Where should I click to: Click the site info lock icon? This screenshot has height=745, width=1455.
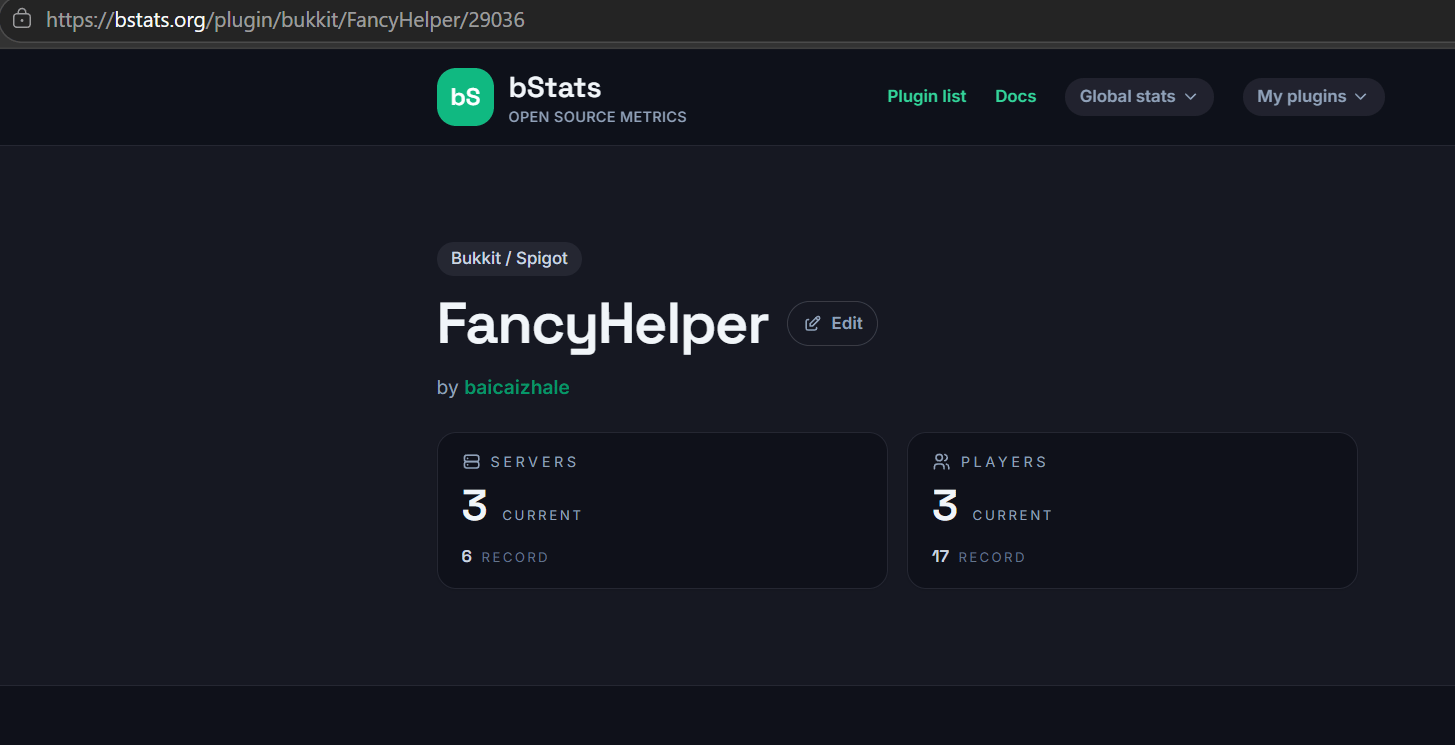(21, 19)
